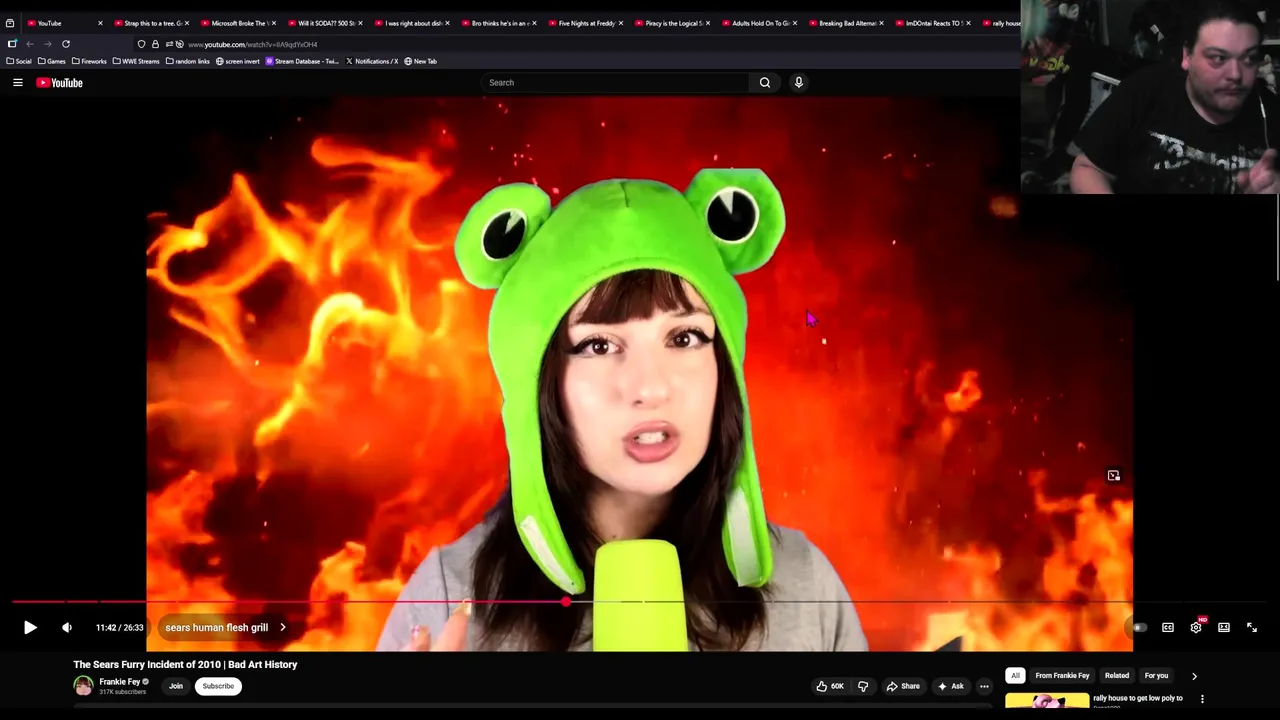Open the 'sears human flesh grill' chapter

[x=225, y=628]
